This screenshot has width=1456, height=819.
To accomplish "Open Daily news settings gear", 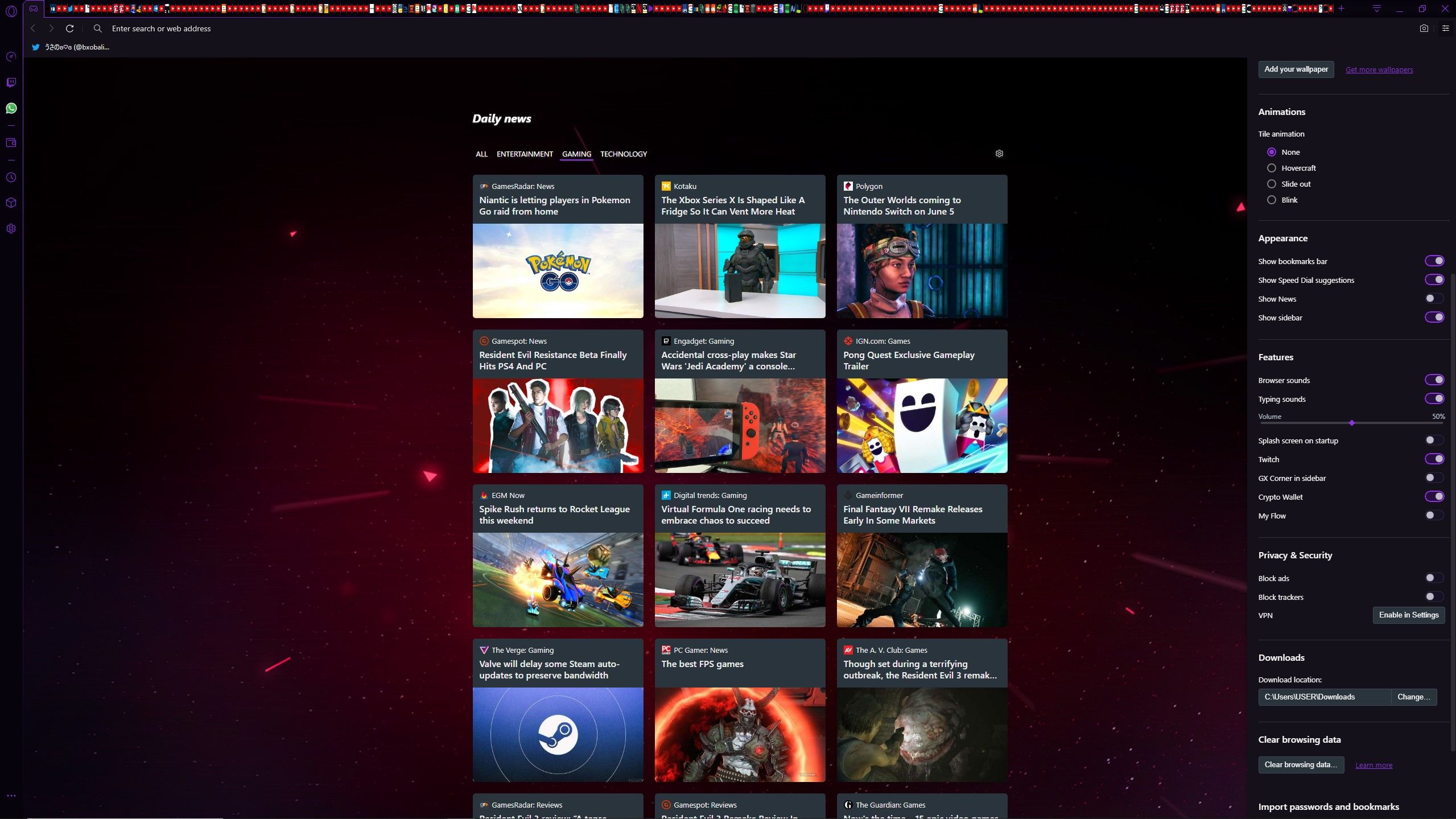I will coord(999,154).
